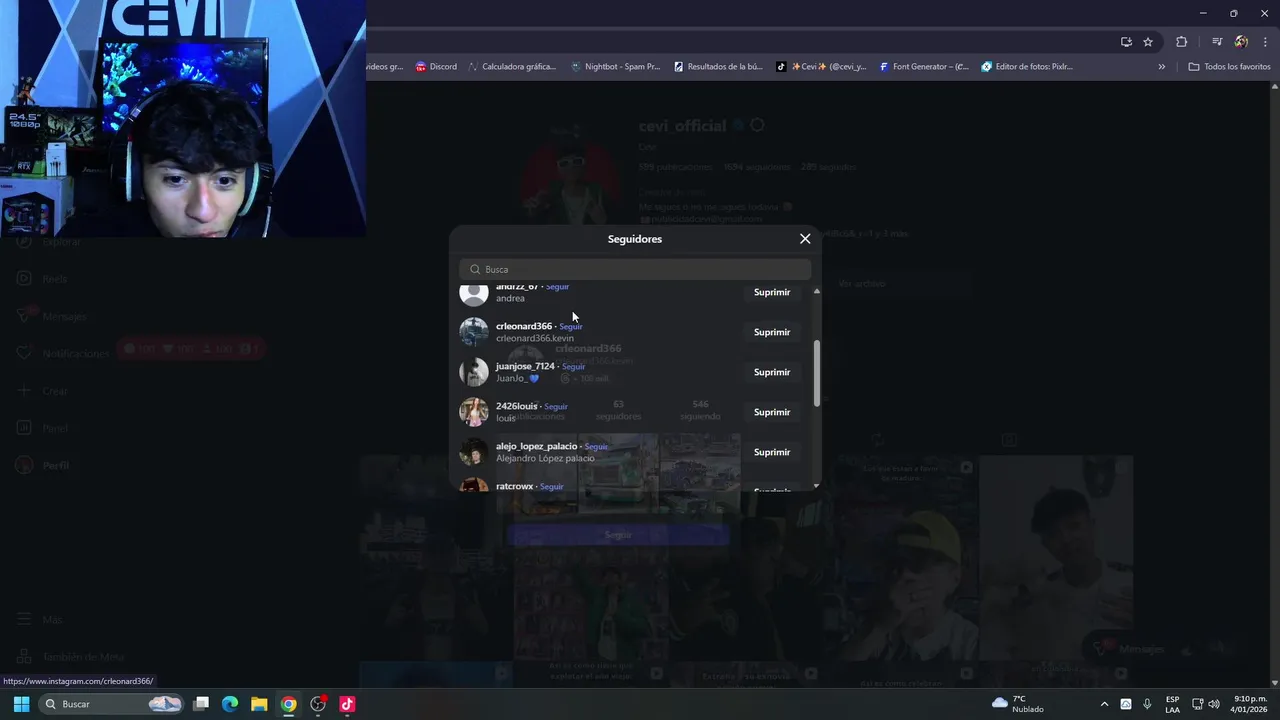Open the Todos los favoritos folder
This screenshot has width=1280, height=720.
[x=1229, y=67]
